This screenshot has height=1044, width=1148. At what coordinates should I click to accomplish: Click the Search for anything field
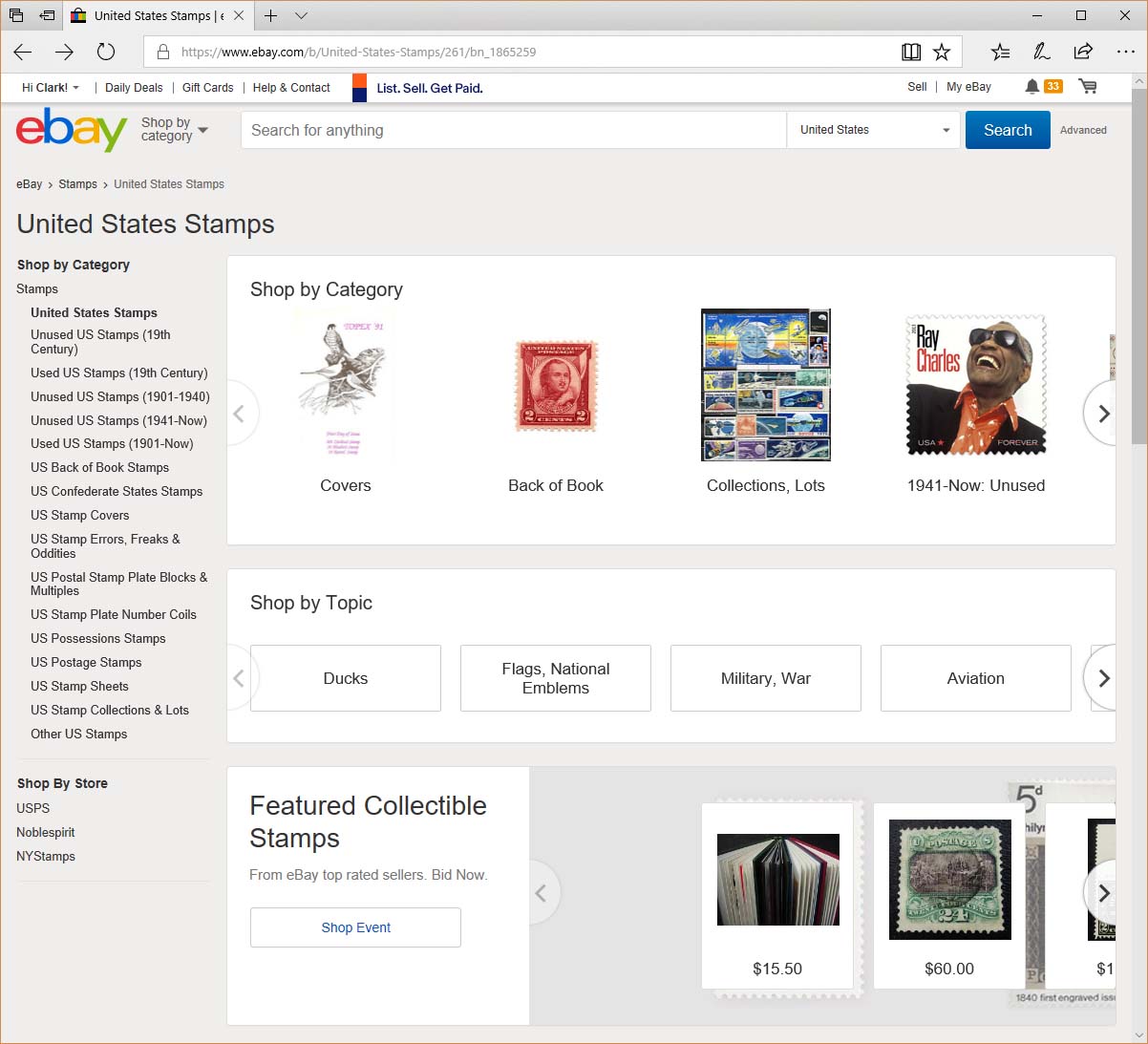coord(514,130)
